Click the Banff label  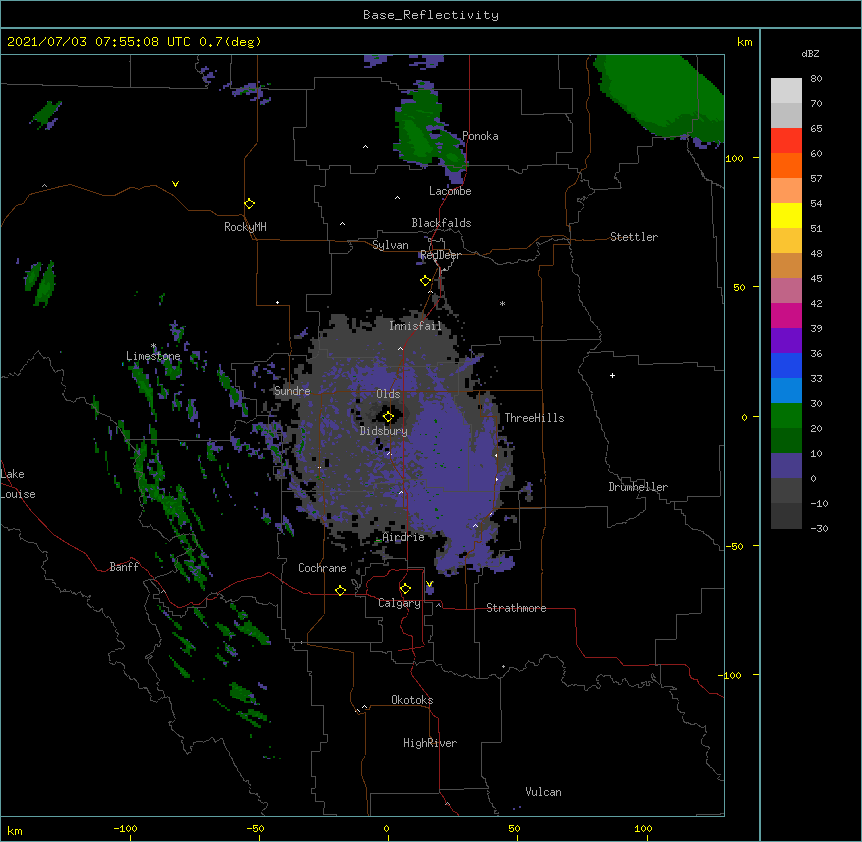124,567
